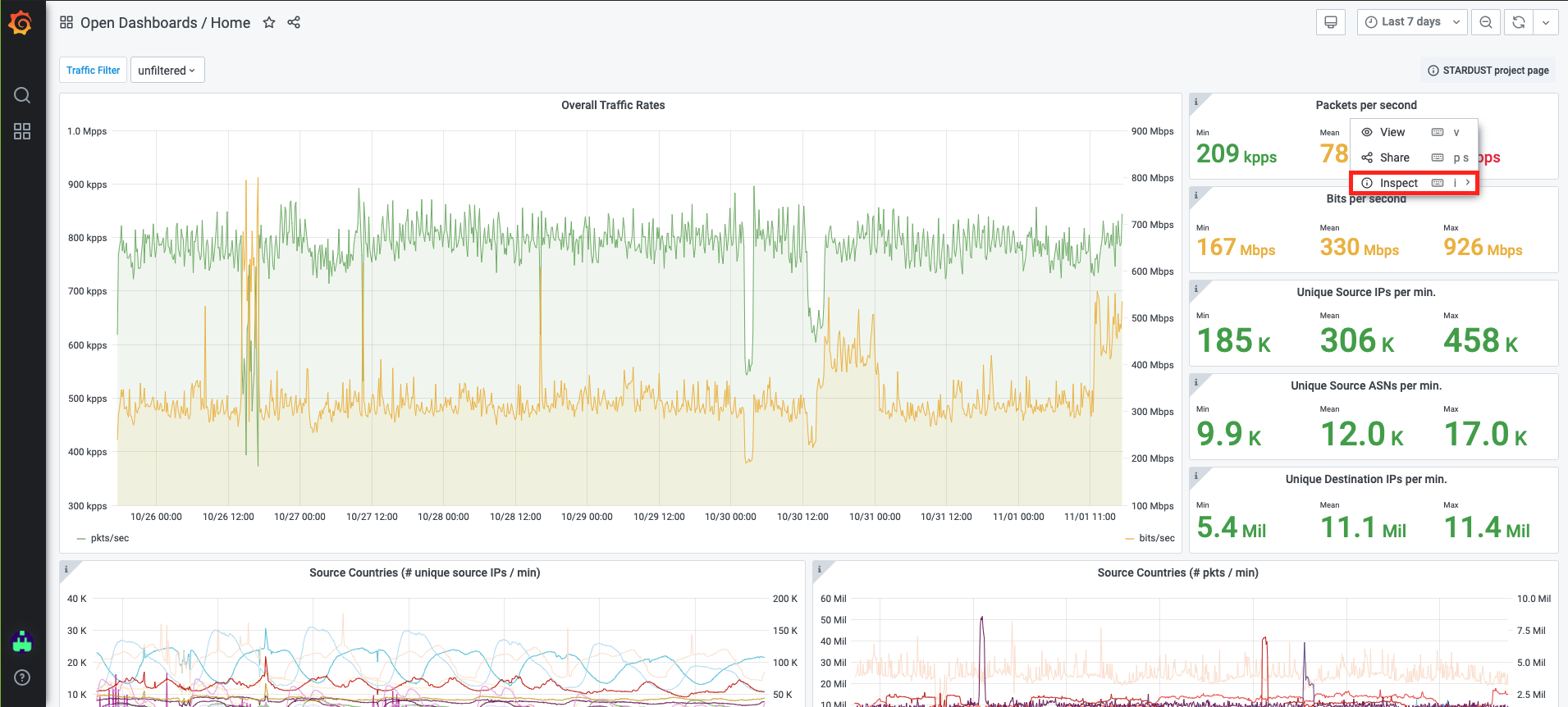1568x707 pixels.
Task: Click the 306 K mean source IPs value
Action: tap(1357, 340)
